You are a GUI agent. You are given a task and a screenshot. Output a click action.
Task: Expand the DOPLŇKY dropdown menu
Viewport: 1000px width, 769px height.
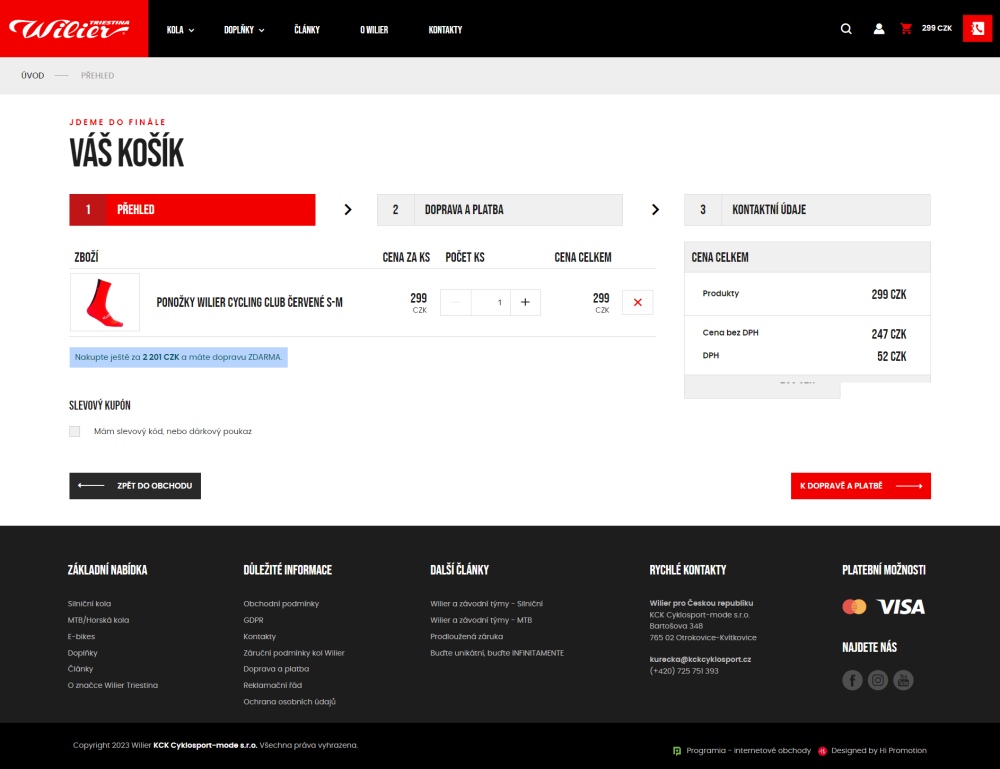tap(244, 29)
